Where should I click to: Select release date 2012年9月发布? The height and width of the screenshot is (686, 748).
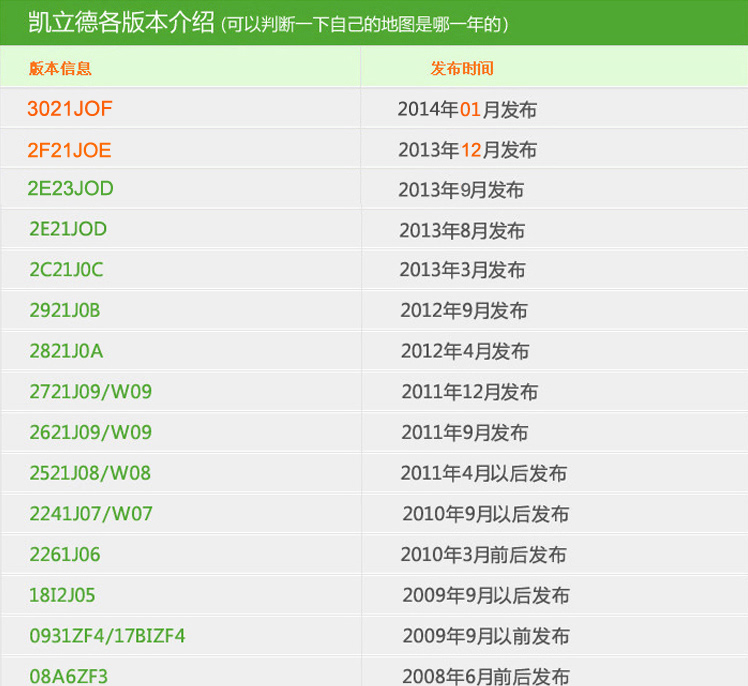coord(464,311)
